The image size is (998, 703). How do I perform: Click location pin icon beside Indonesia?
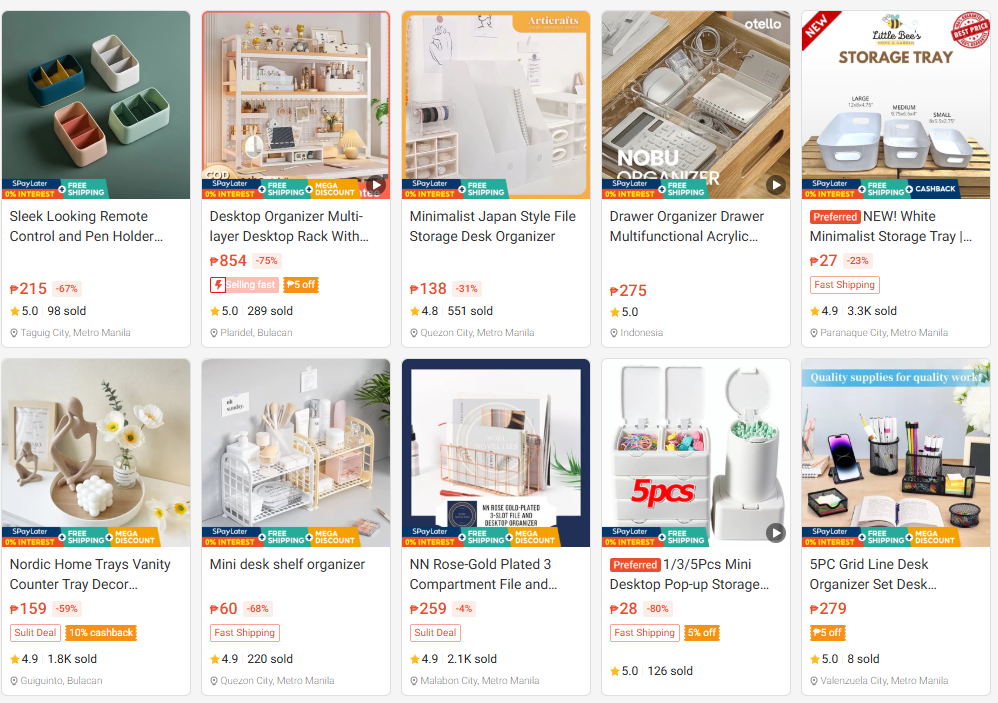point(614,333)
